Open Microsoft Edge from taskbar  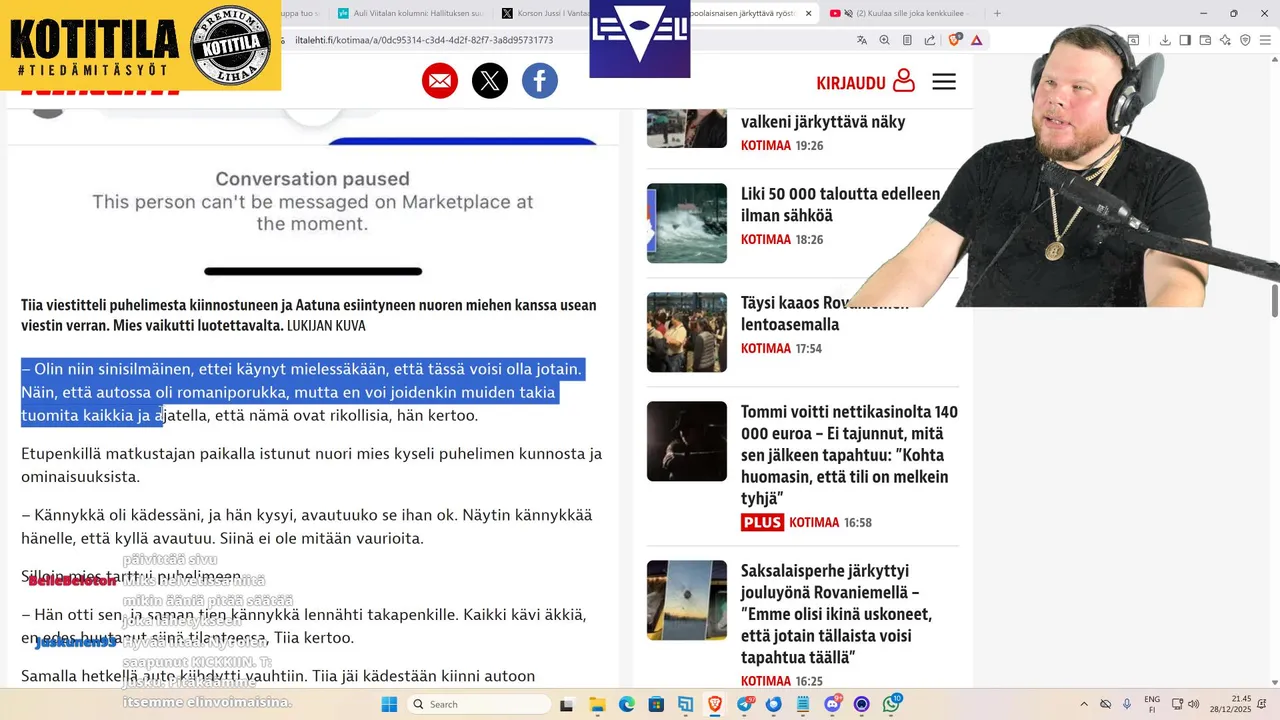coord(626,704)
